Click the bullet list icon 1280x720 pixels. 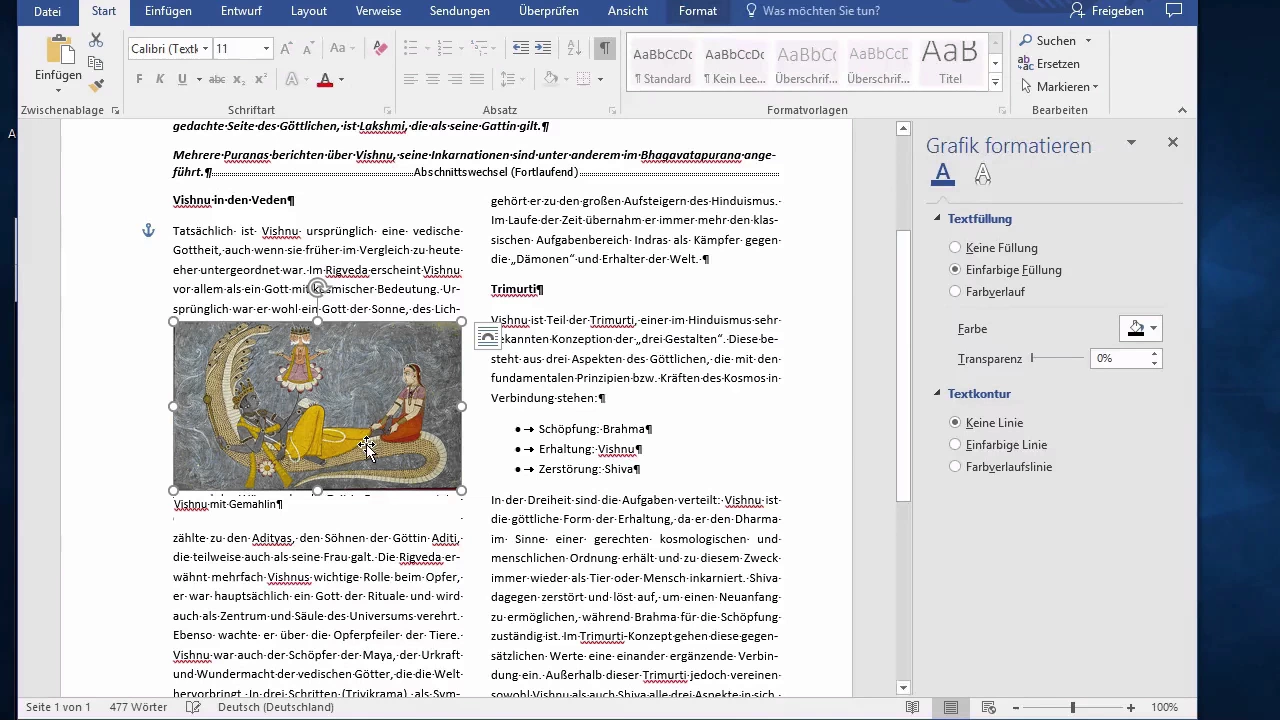(410, 48)
